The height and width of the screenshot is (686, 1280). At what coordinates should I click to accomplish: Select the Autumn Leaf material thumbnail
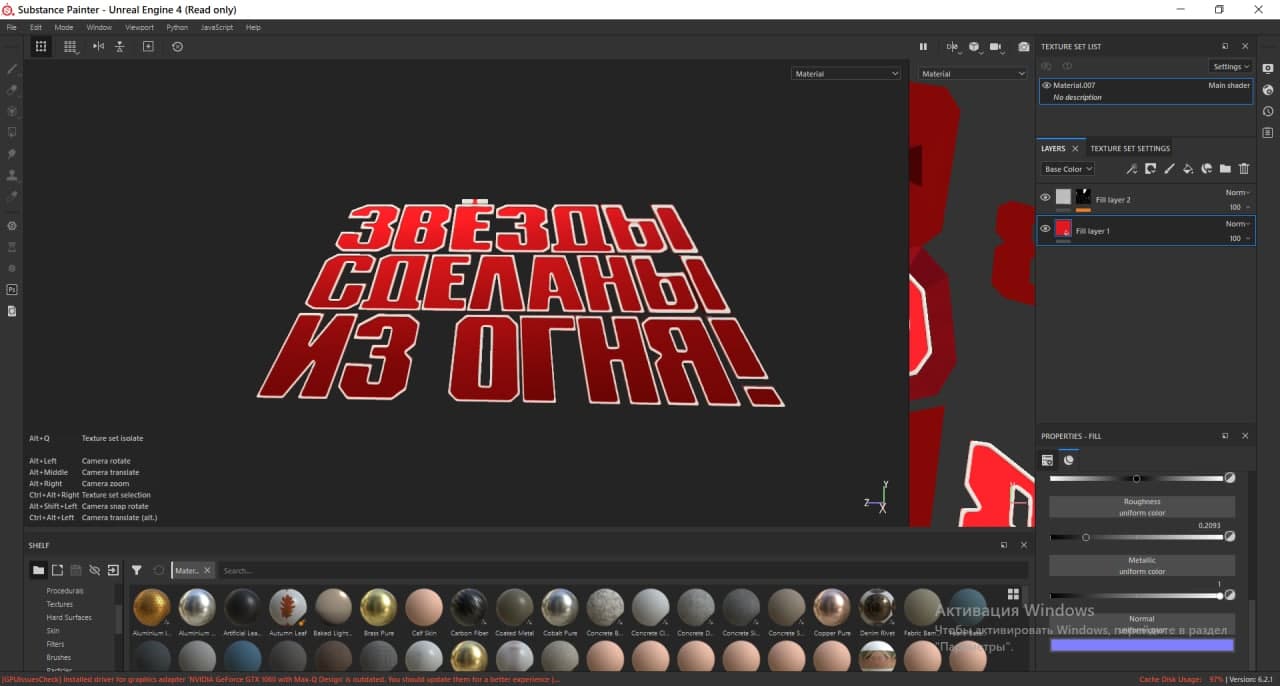[288, 606]
